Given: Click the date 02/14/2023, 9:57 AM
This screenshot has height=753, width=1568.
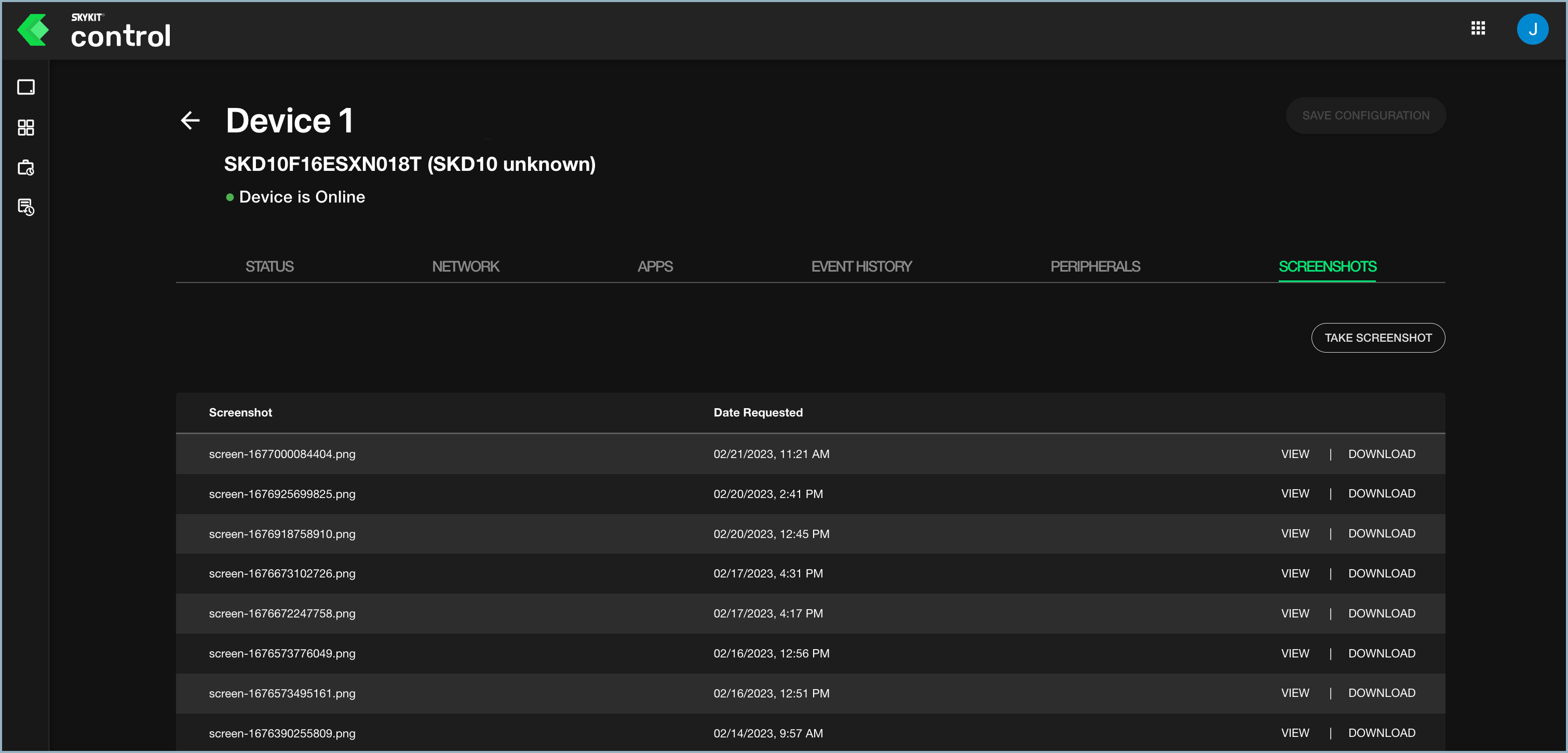Looking at the screenshot, I should pos(768,733).
